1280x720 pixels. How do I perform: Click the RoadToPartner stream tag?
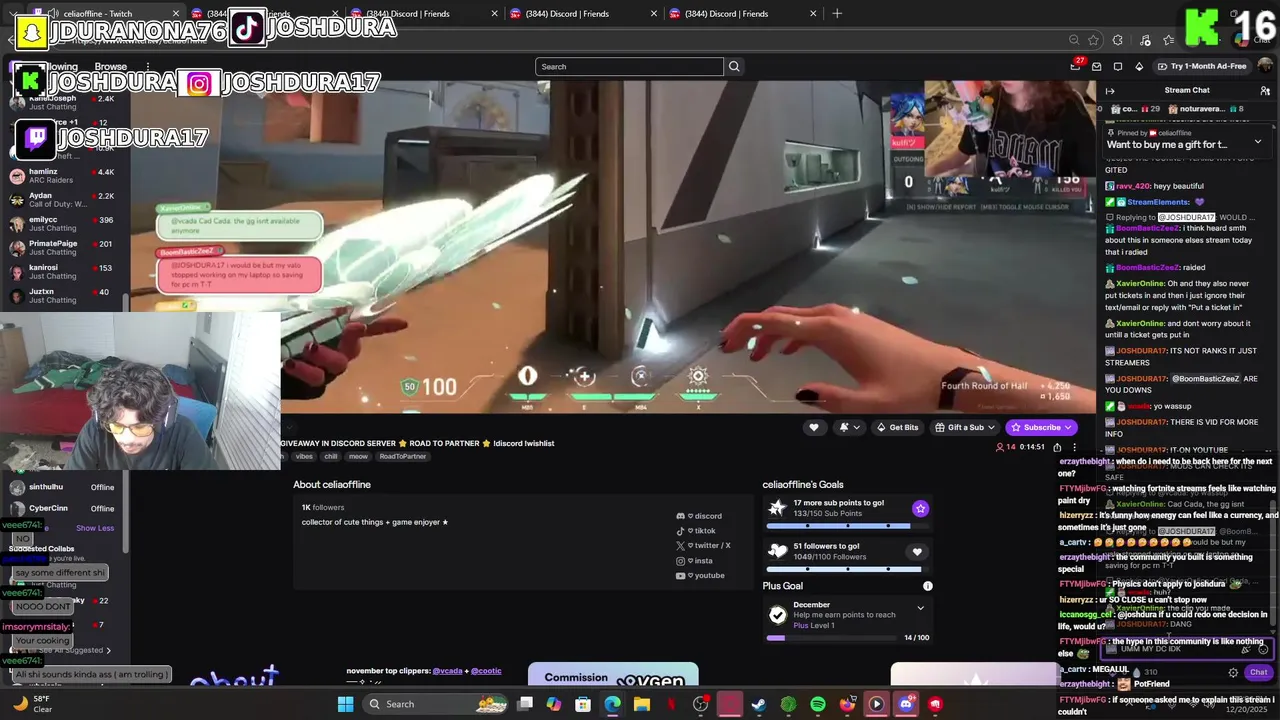pyautogui.click(x=403, y=457)
